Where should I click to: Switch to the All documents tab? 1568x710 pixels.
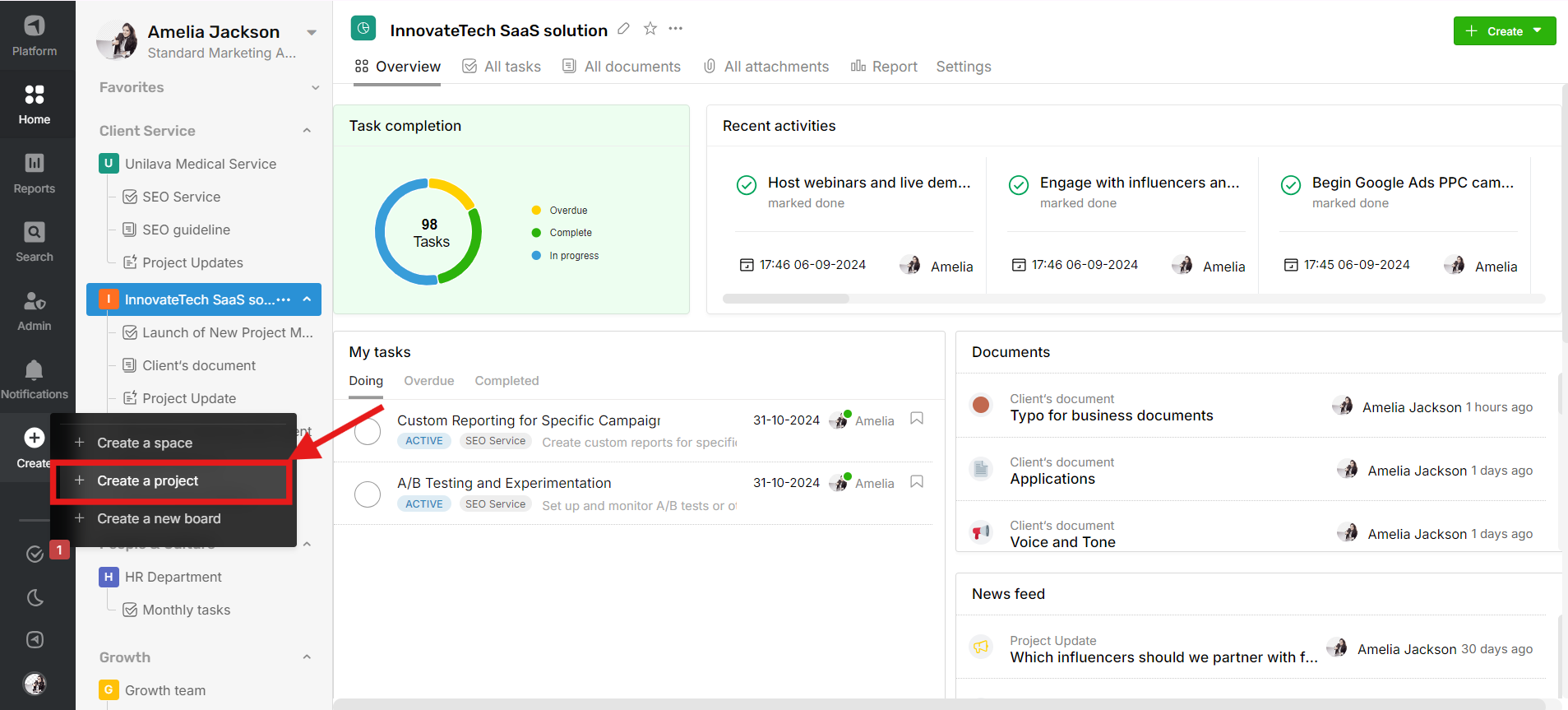coord(622,67)
